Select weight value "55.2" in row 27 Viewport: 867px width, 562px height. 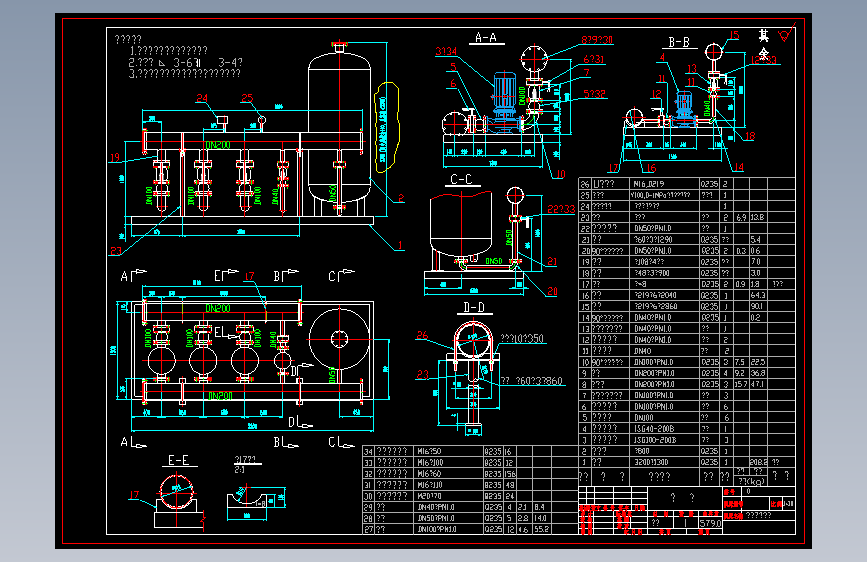pyautogui.click(x=542, y=529)
